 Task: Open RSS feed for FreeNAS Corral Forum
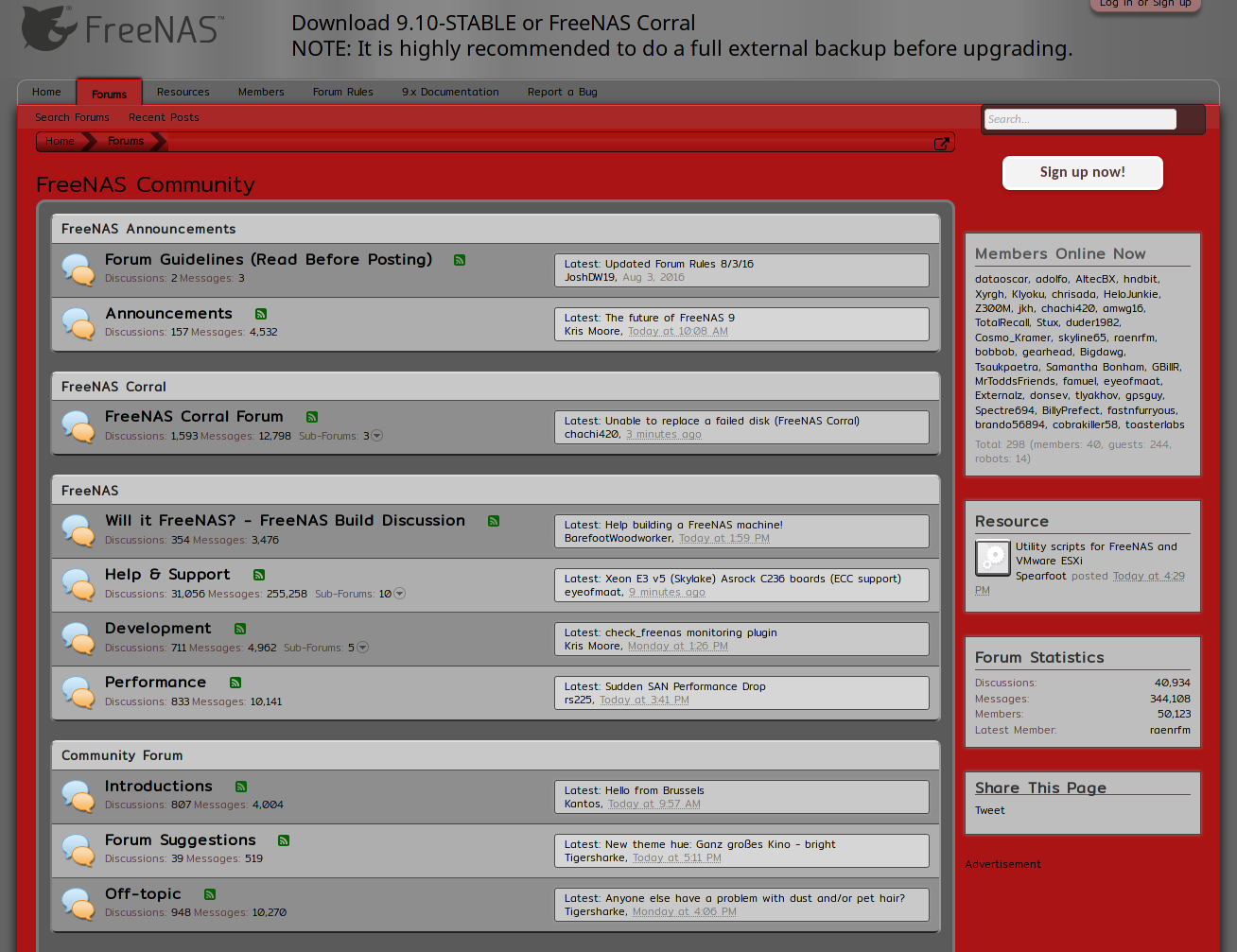312,417
